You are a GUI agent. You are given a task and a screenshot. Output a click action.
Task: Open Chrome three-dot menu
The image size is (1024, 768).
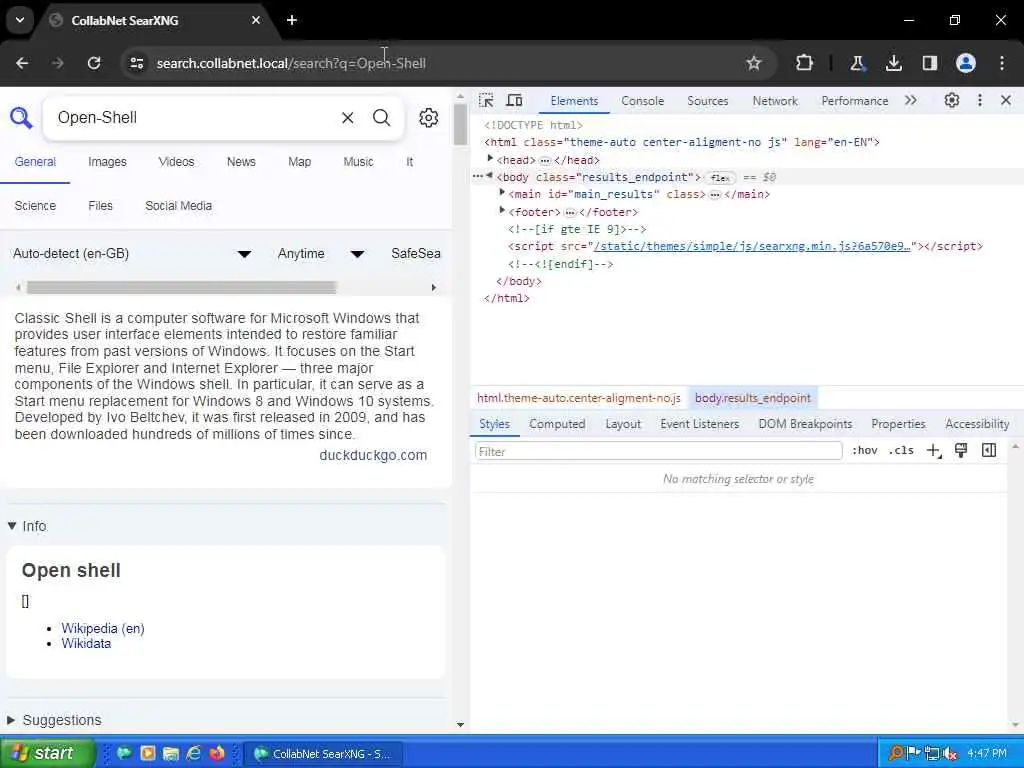coord(1002,63)
